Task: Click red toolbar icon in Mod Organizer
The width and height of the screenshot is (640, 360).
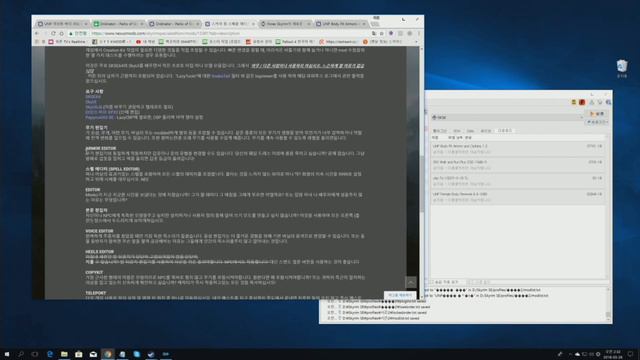Action: [x=582, y=102]
